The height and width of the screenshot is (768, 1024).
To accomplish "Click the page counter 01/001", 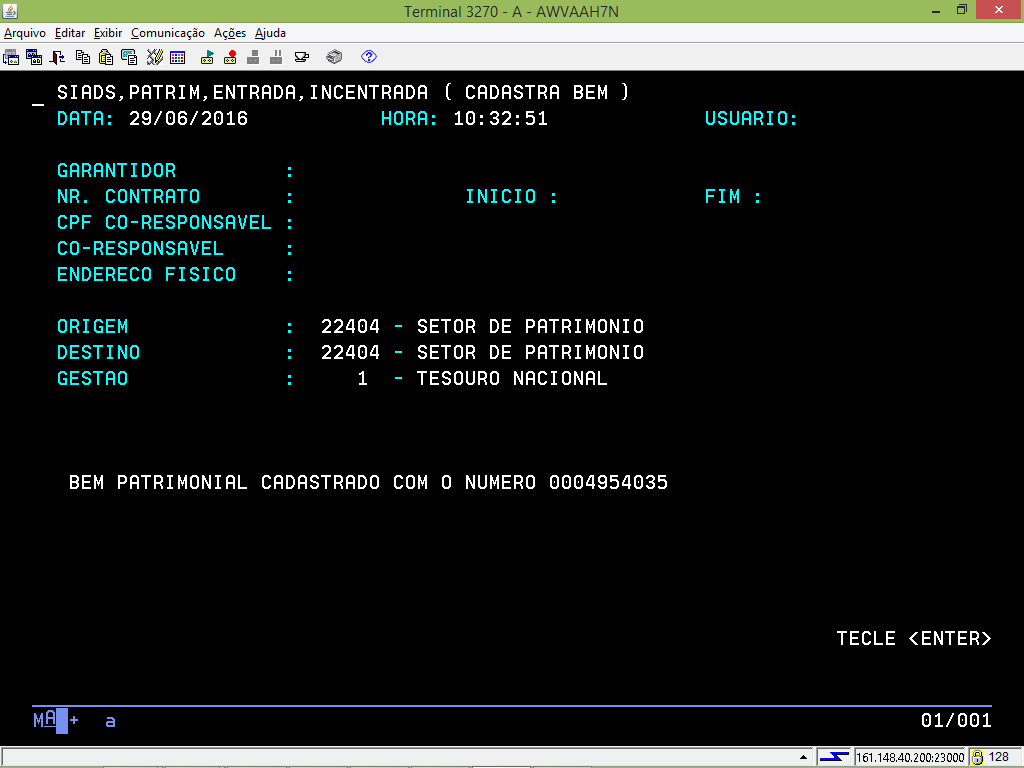I will tap(956, 720).
